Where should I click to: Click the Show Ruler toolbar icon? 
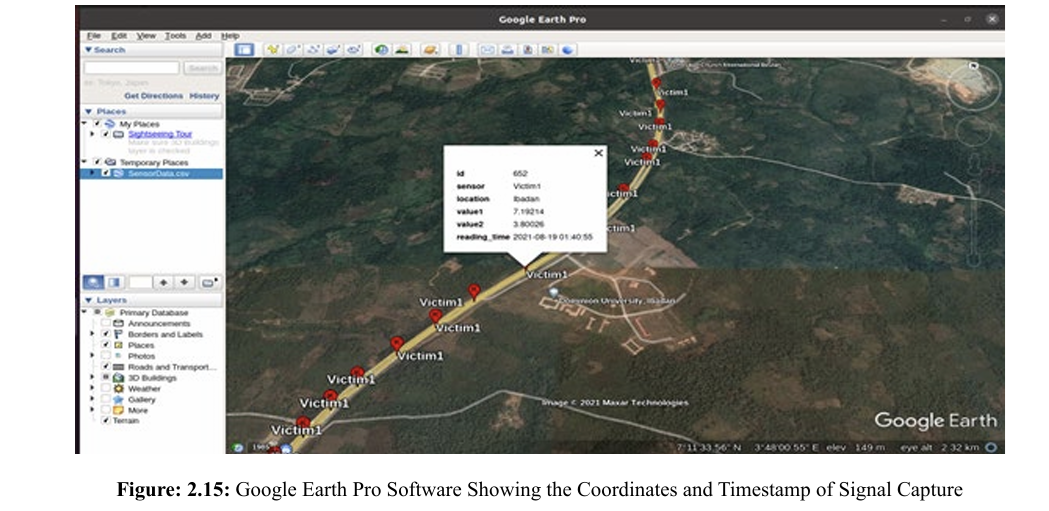point(459,49)
